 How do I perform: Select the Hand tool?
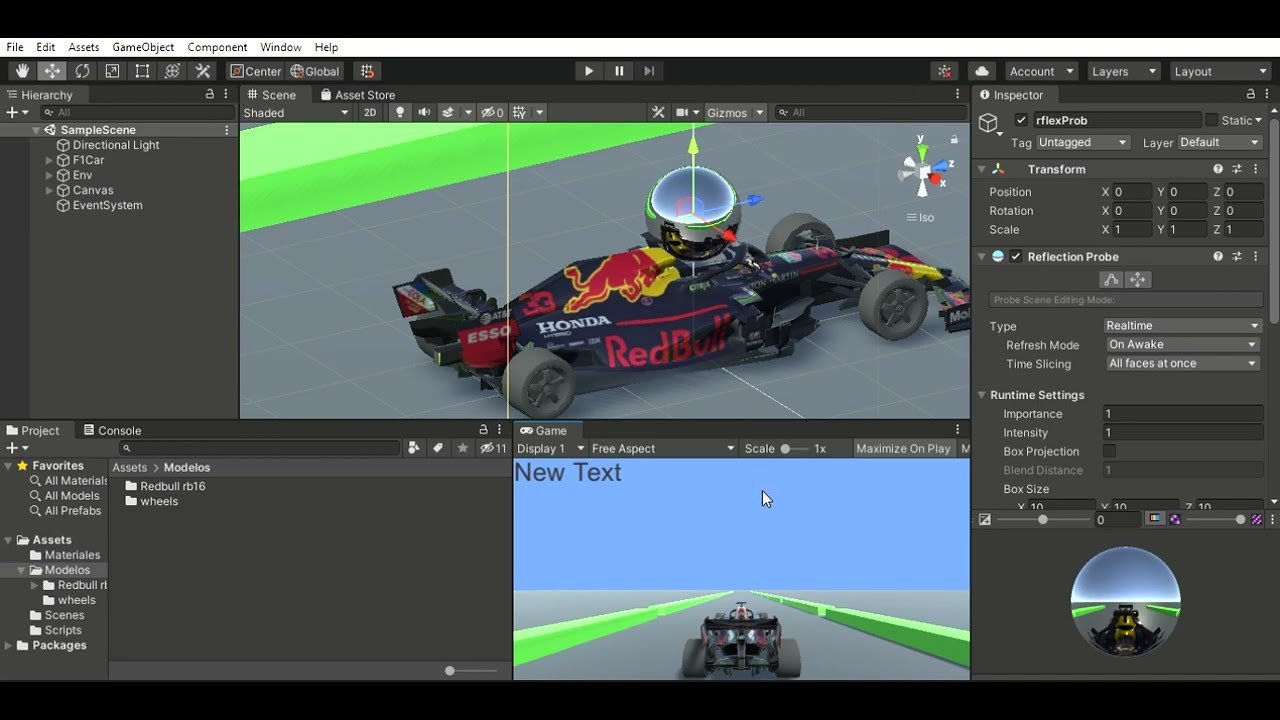point(22,71)
